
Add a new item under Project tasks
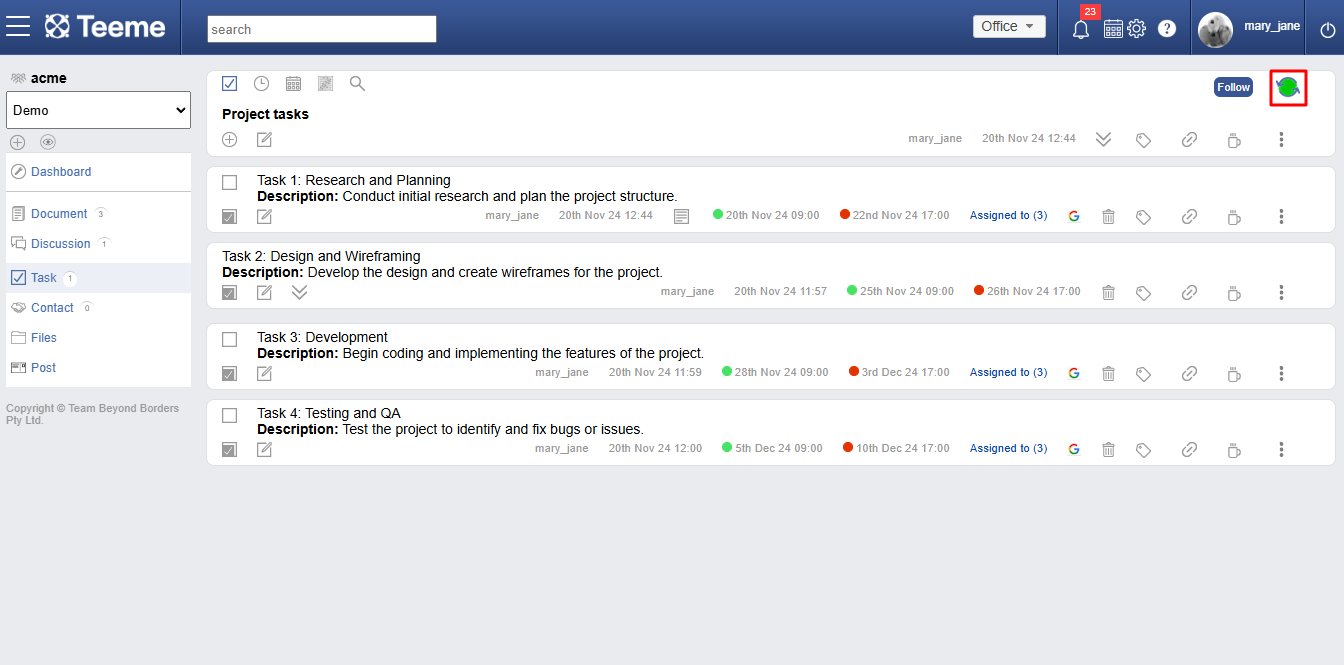point(230,139)
